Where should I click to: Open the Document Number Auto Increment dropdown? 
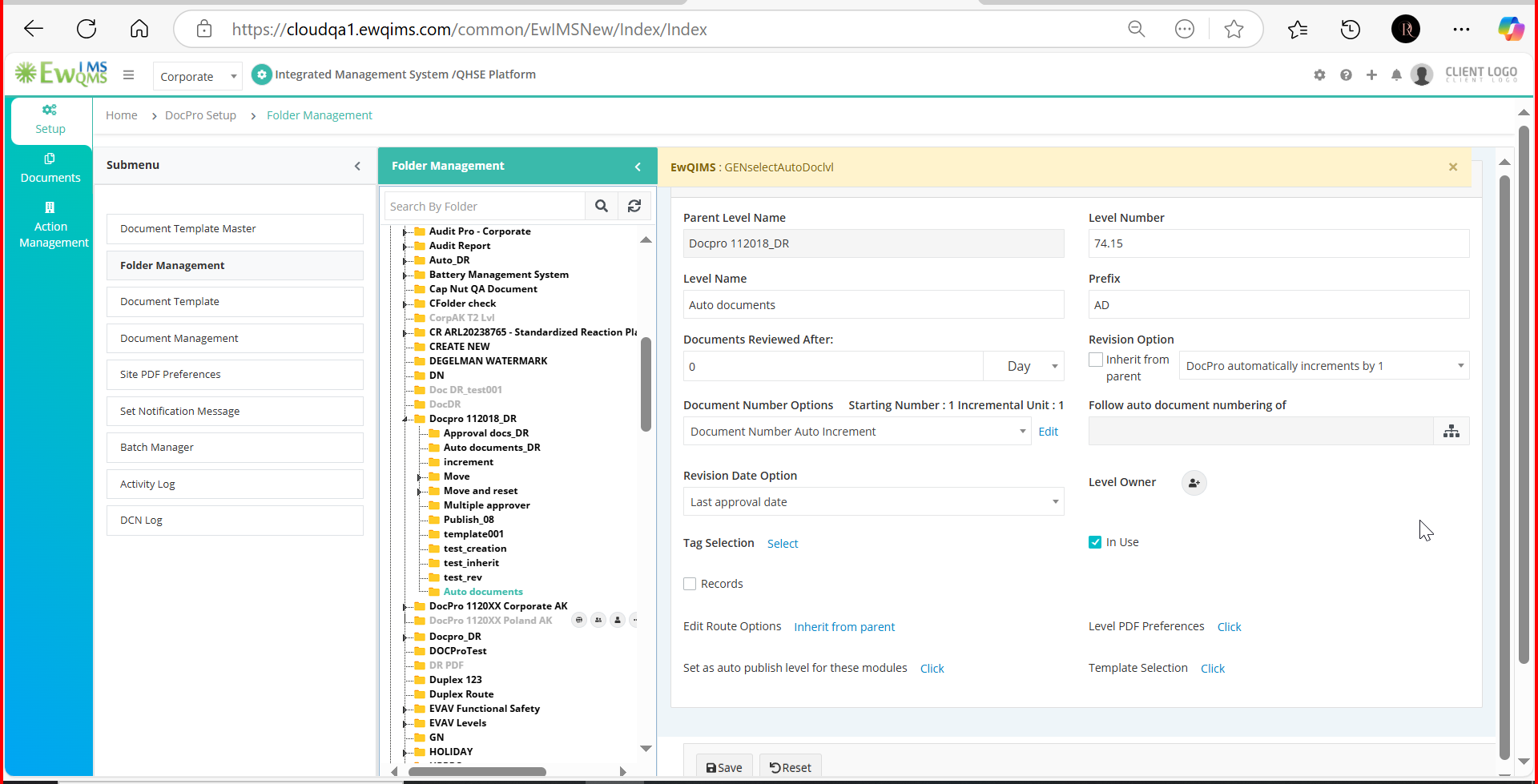pyautogui.click(x=857, y=432)
